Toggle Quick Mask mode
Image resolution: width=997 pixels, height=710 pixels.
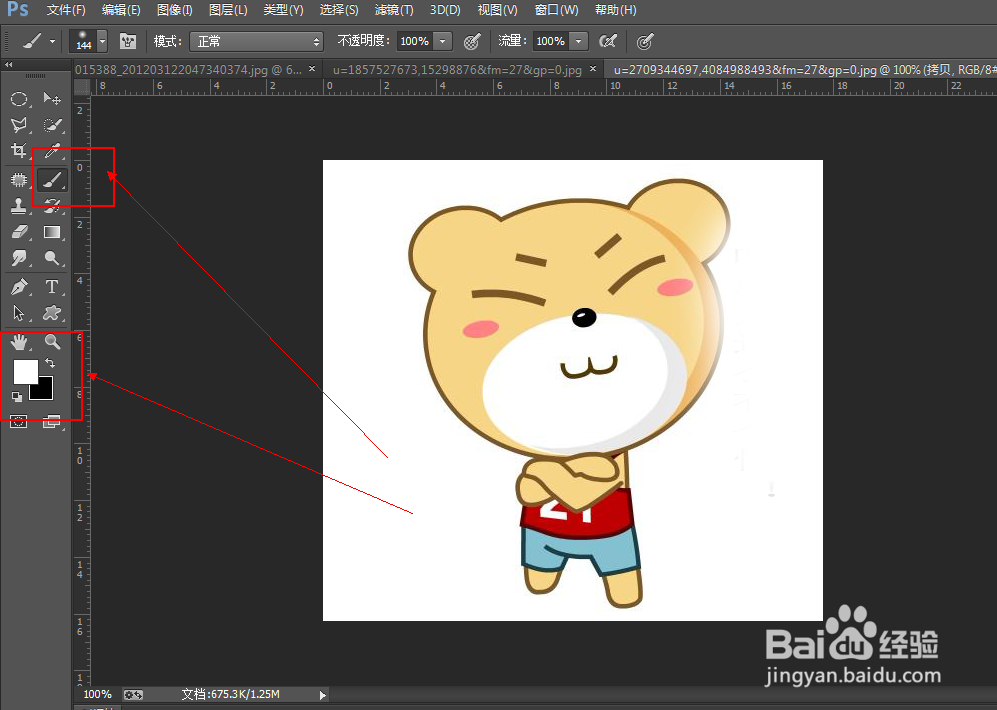click(x=19, y=421)
